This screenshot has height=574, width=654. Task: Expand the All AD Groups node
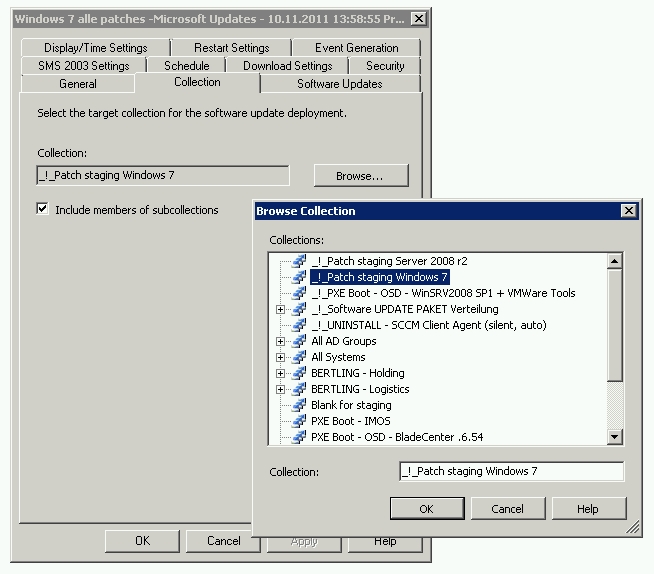click(x=280, y=342)
